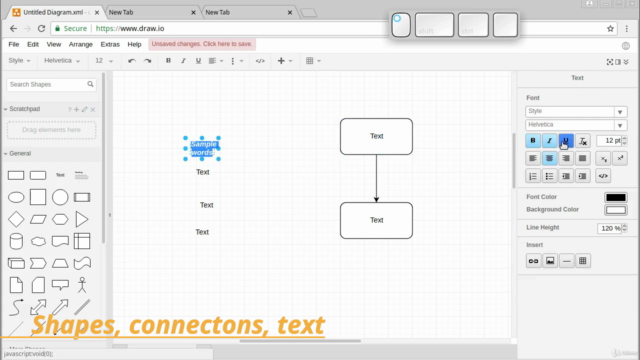Add to scratchpad with plus icon

click(76, 109)
